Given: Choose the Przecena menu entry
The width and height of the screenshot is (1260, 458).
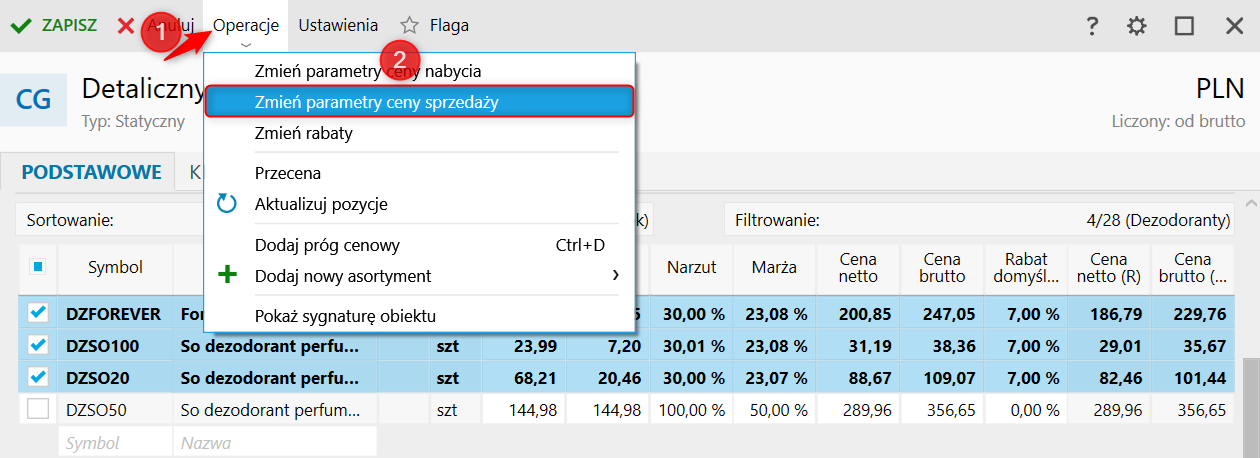Looking at the screenshot, I should pos(288,173).
